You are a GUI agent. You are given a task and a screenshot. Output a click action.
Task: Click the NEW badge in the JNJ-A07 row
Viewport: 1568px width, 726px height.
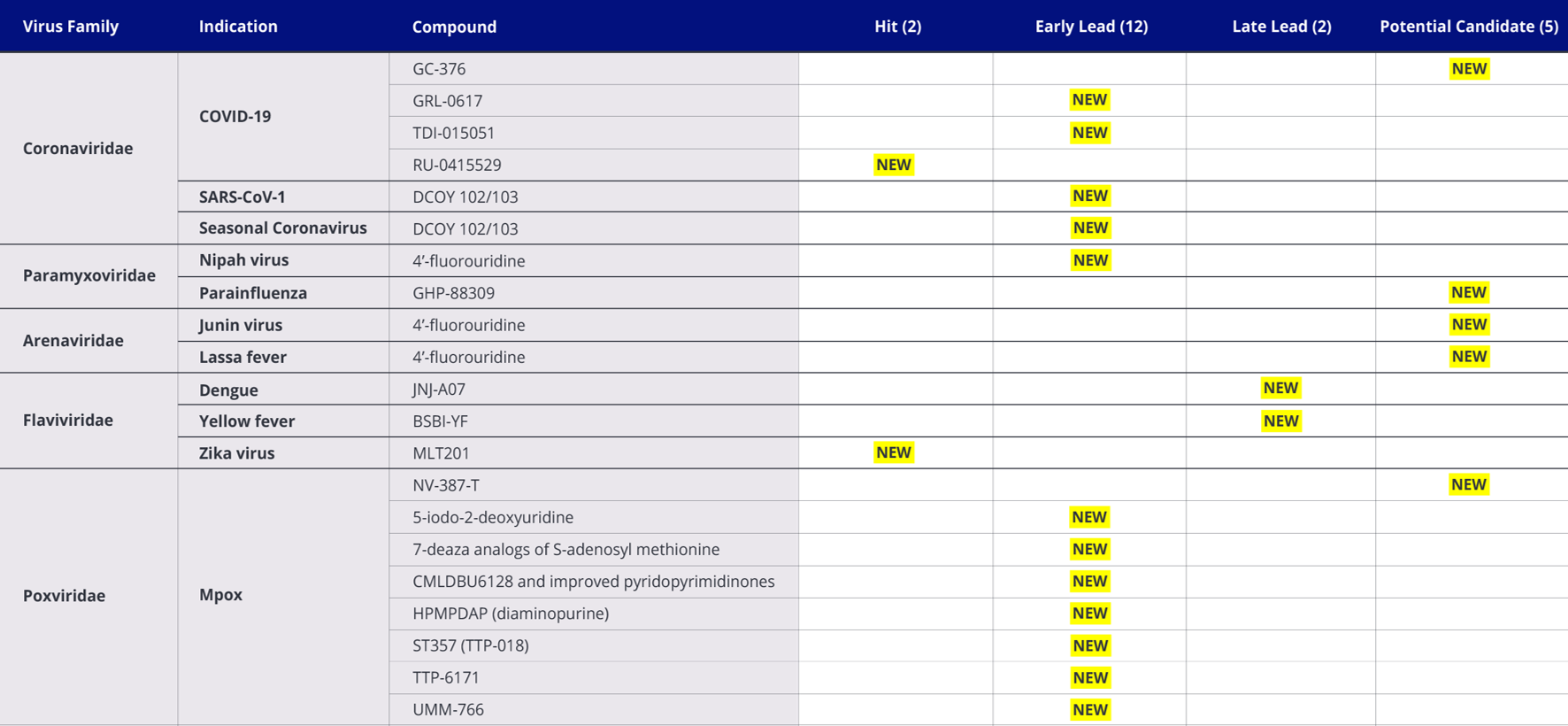pos(1280,388)
